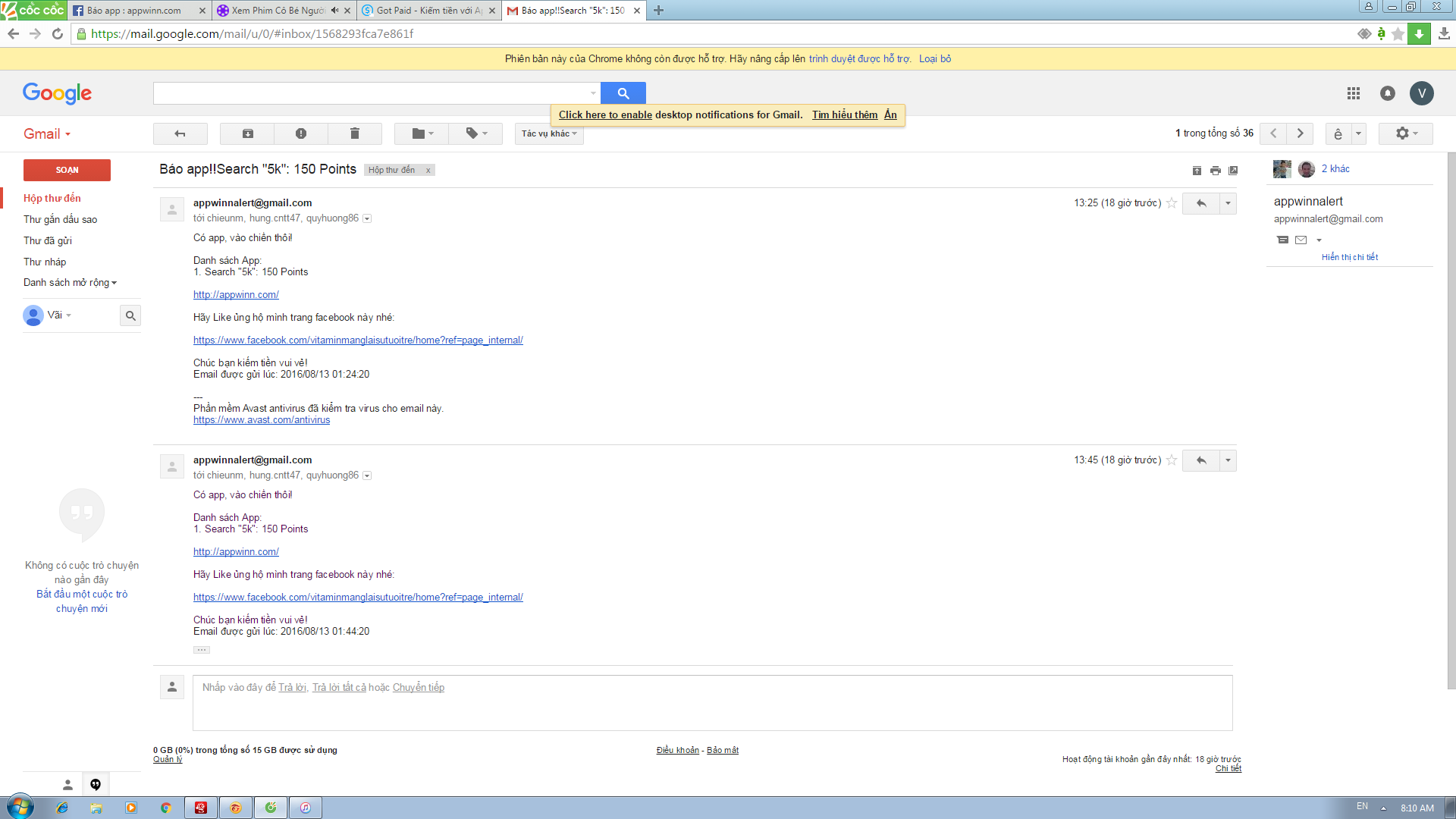Reply to the first message
The image size is (1456, 819).
(x=1201, y=203)
